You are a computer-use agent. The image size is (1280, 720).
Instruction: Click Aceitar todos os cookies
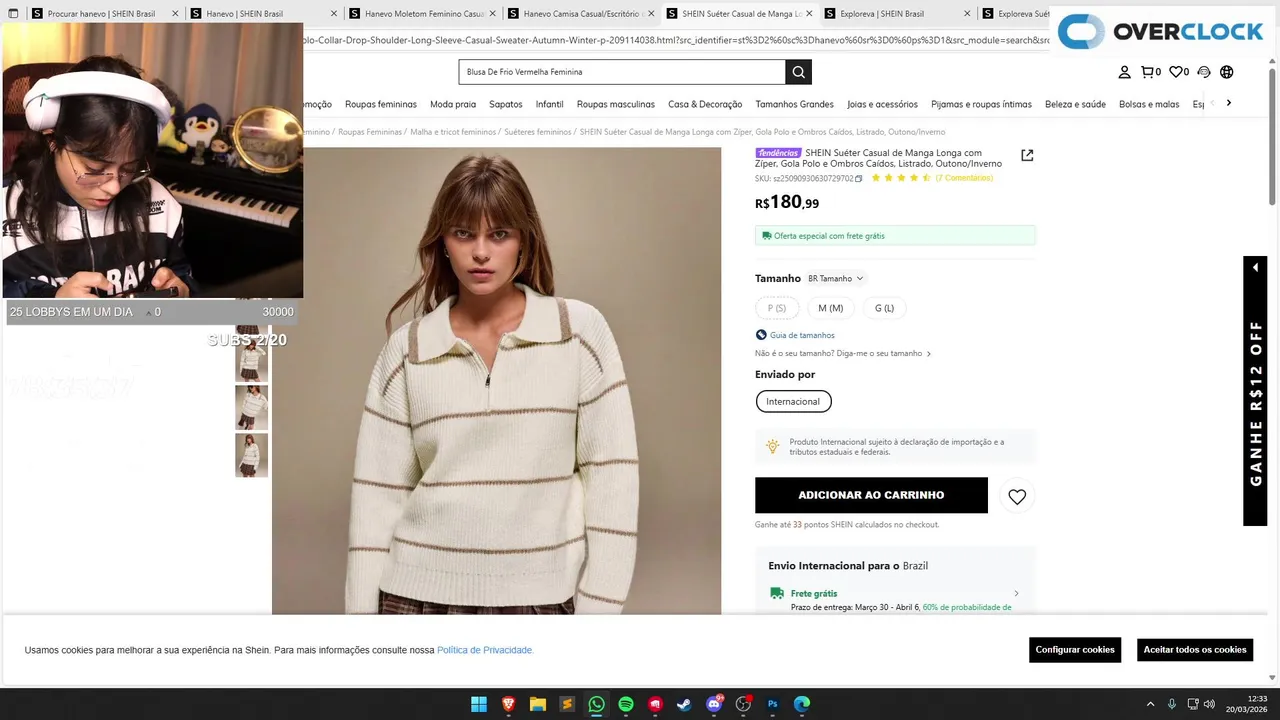tap(1195, 650)
